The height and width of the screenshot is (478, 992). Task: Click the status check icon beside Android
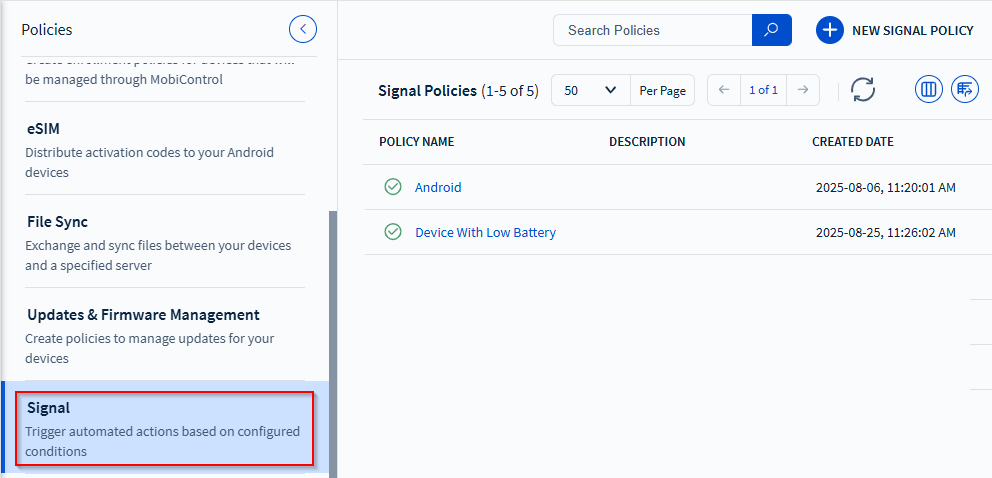coord(393,187)
